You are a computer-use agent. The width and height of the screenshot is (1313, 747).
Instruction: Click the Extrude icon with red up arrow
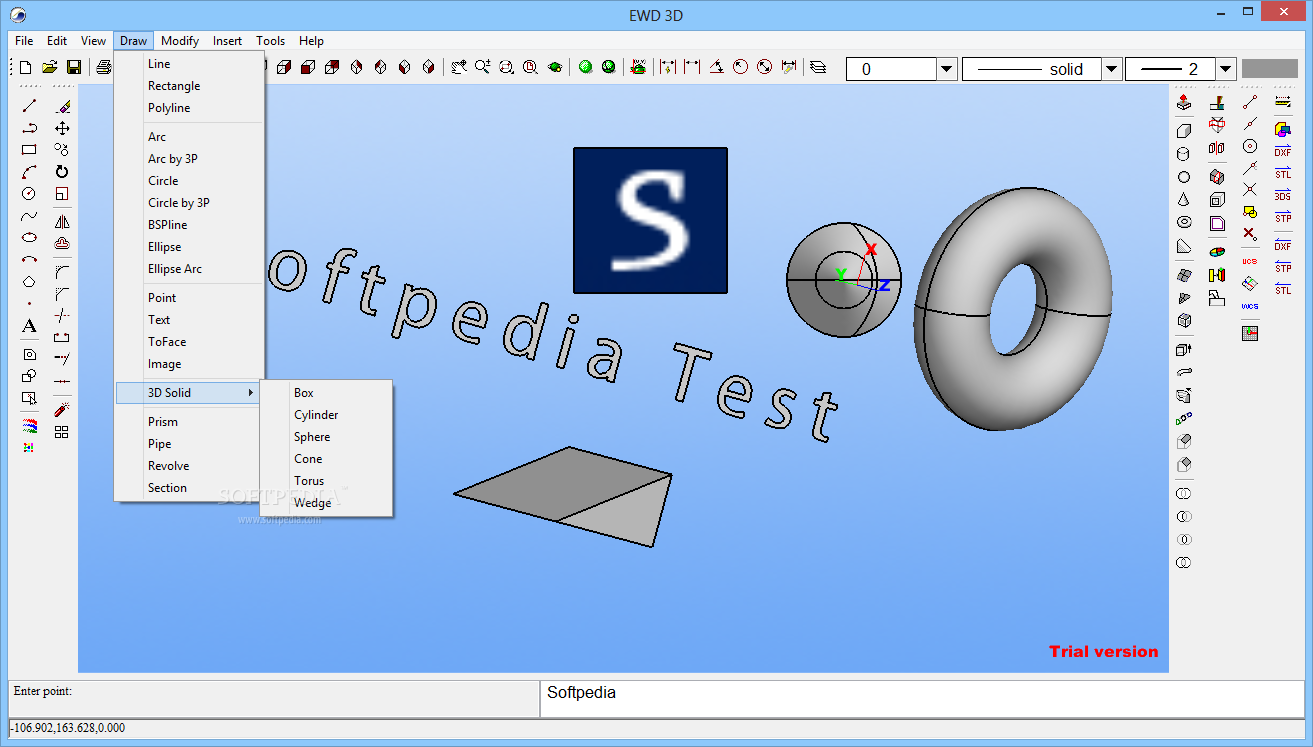coord(1184,102)
